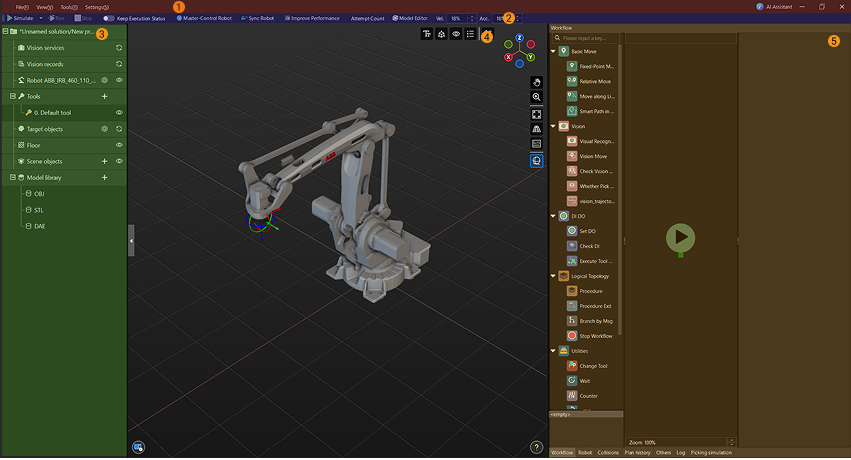
Task: Hide the Floor using its eye icon
Action: [x=120, y=145]
